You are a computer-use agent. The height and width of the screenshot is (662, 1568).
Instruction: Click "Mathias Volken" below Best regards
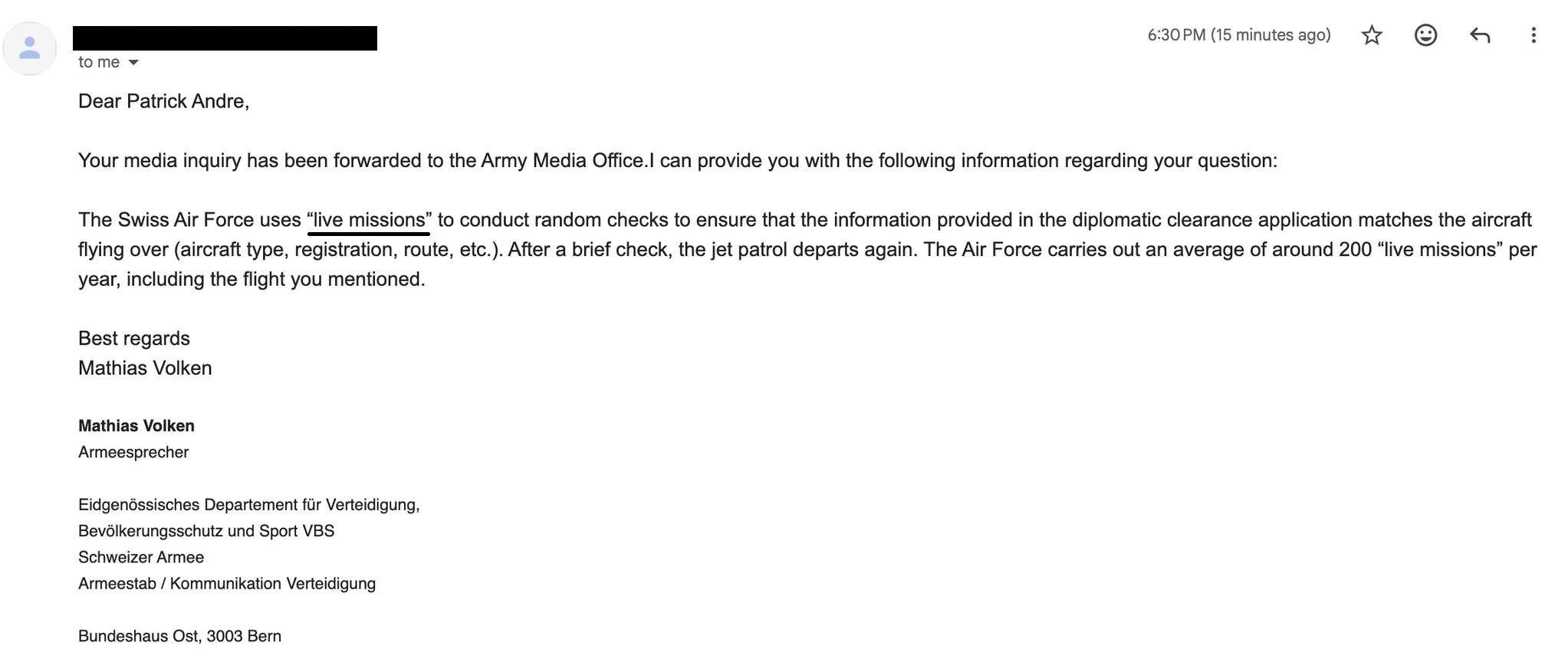tap(145, 369)
